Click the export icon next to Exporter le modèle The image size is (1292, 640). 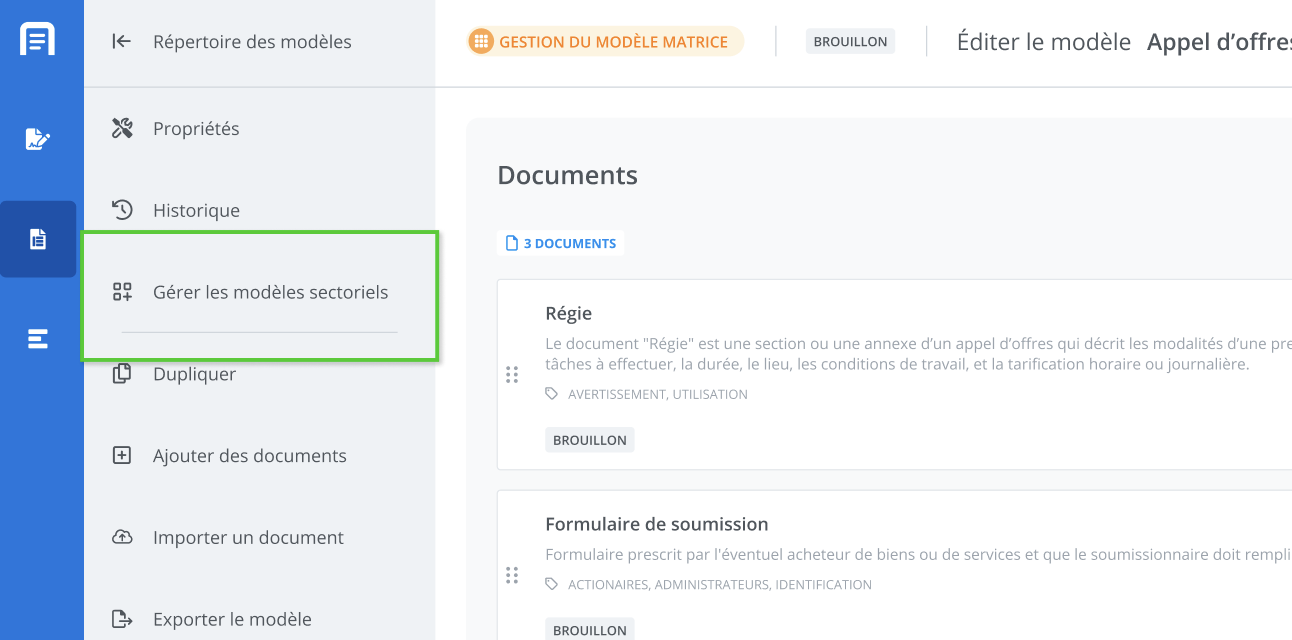pos(122,620)
